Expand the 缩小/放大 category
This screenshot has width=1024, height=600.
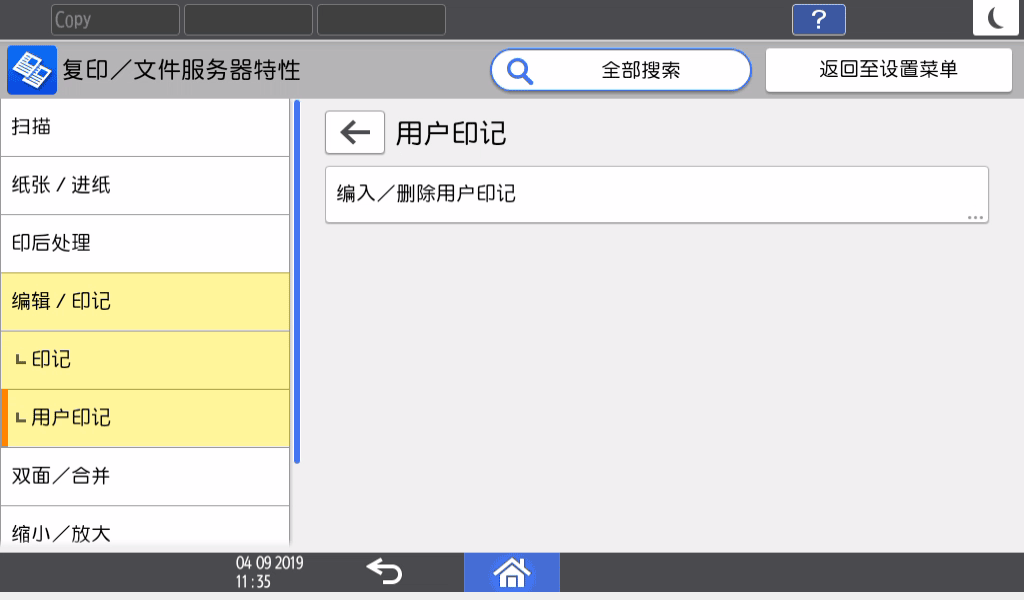pos(145,530)
